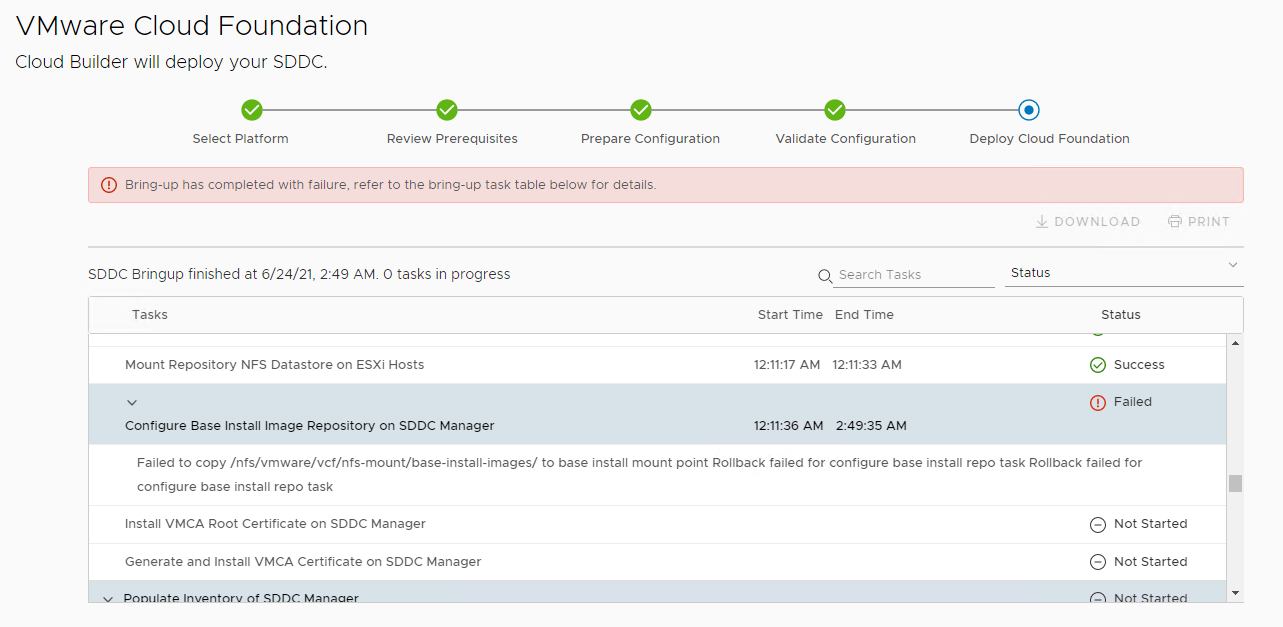This screenshot has width=1283, height=627.
Task: Click Not Started icon for Populate Inventory row
Action: (x=1098, y=598)
